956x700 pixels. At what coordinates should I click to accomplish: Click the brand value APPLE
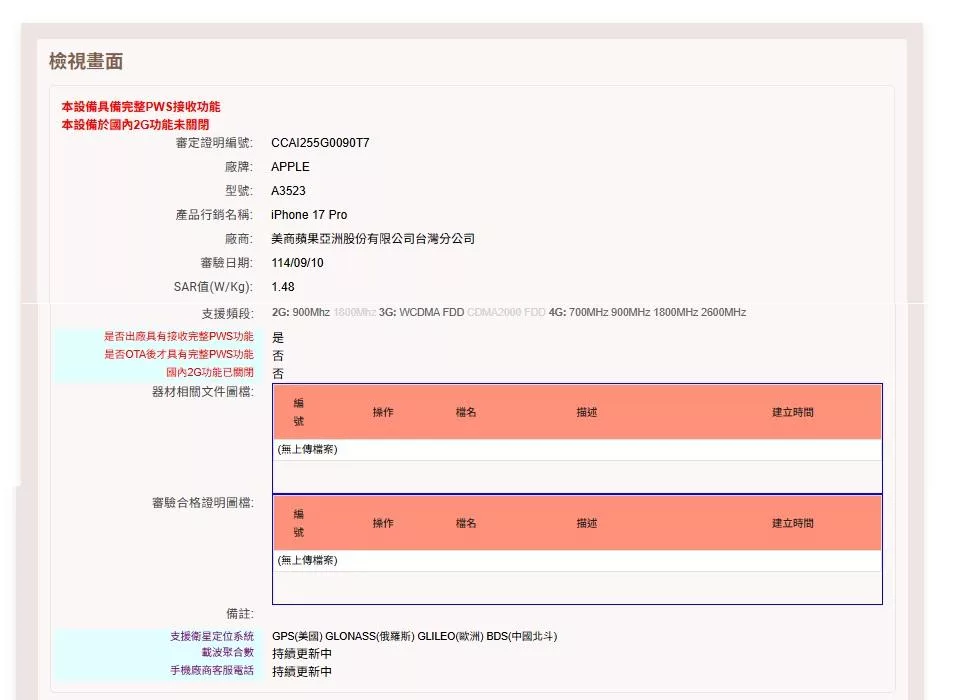click(x=290, y=167)
